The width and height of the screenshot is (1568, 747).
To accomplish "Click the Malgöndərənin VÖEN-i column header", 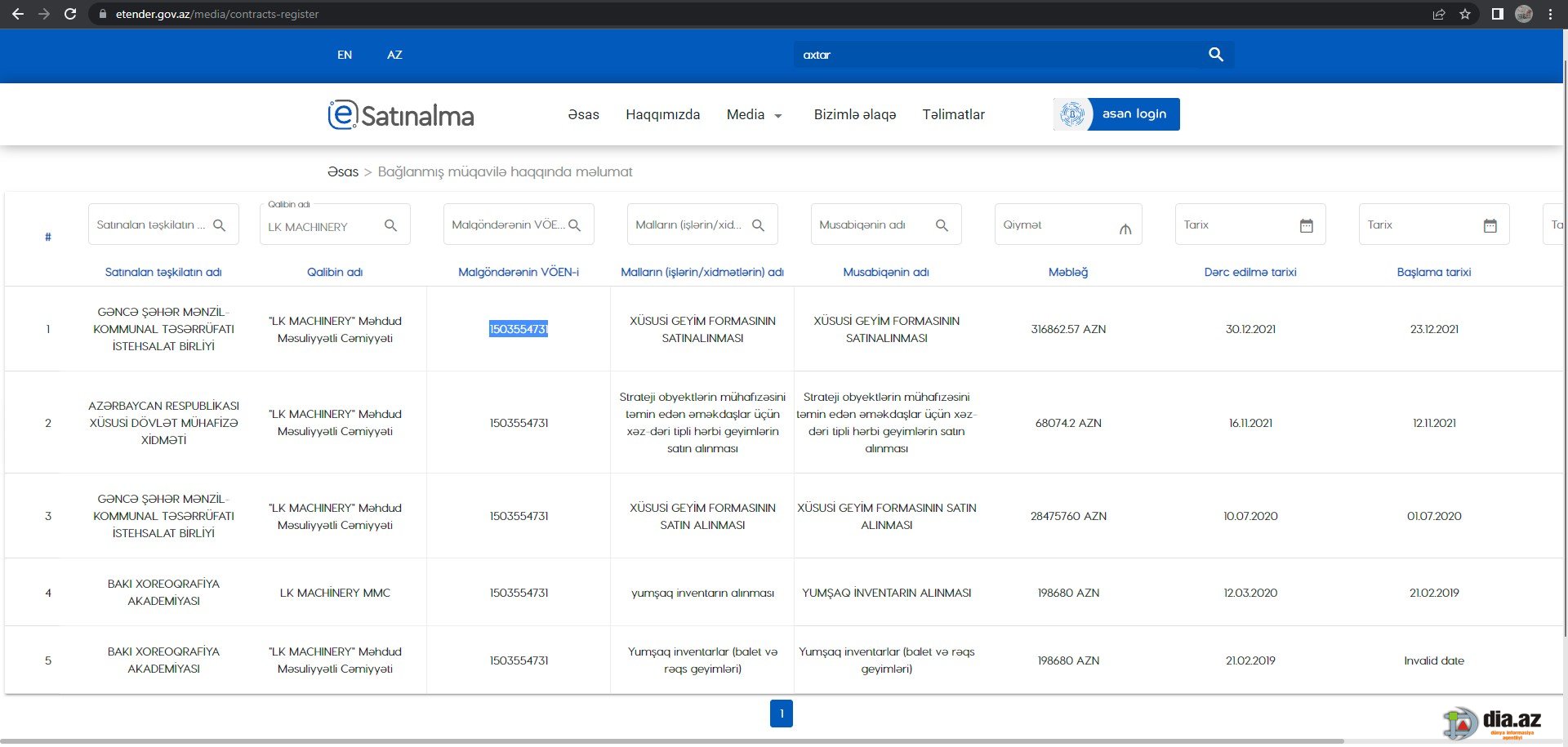I will pos(519,272).
